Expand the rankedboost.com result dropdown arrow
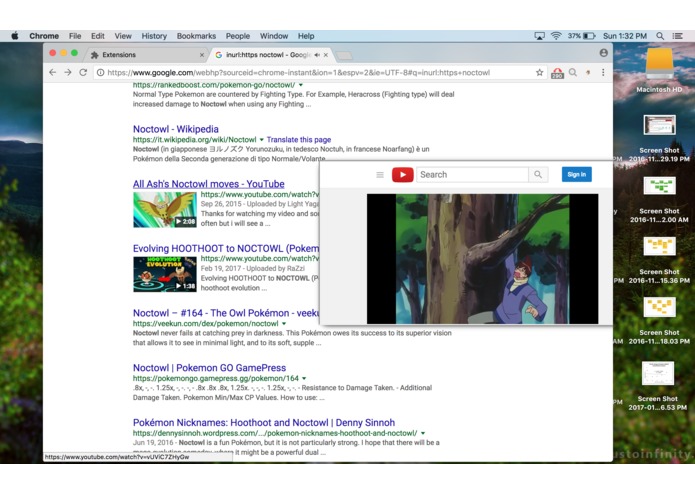 coord(301,85)
